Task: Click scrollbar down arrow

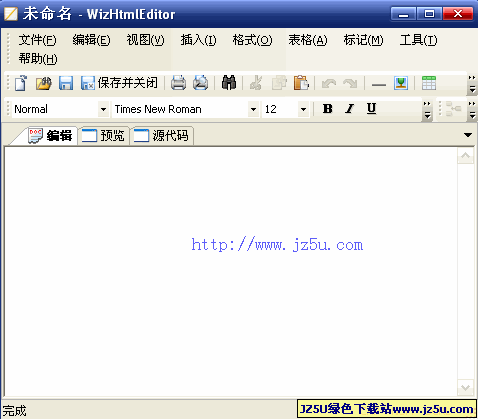Action: coord(465,388)
